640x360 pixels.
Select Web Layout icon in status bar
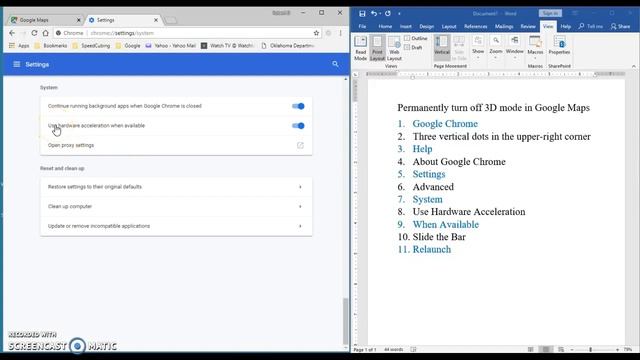coord(561,349)
